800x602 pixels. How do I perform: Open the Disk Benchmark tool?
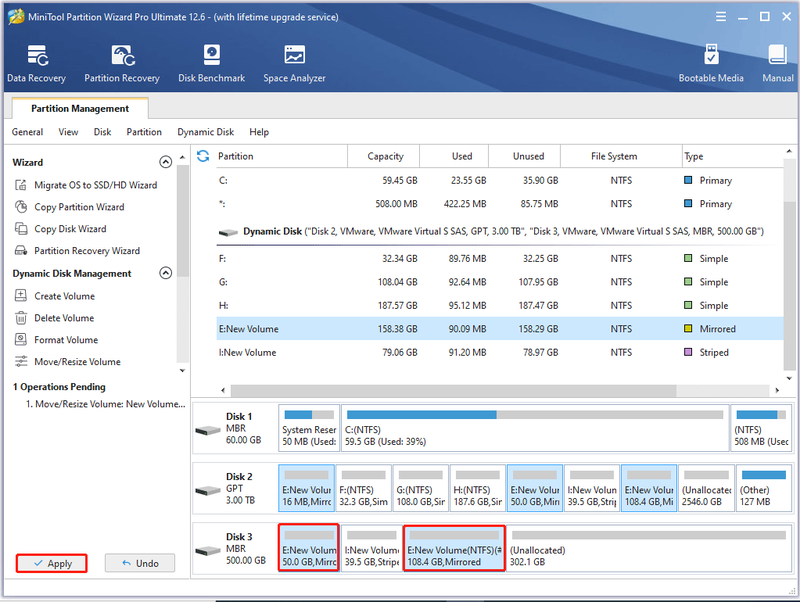[x=211, y=63]
